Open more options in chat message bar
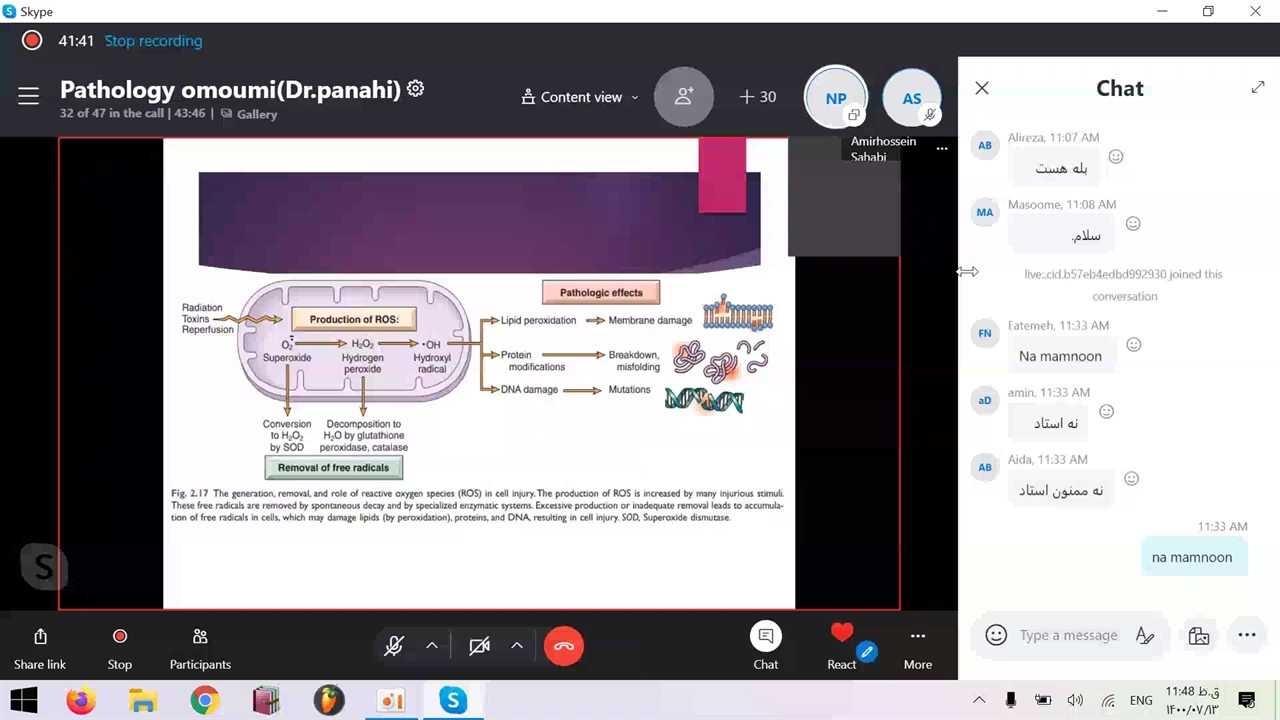 coord(1246,635)
